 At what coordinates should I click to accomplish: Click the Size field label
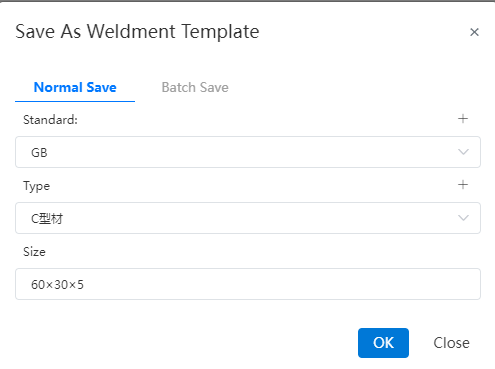[34, 252]
